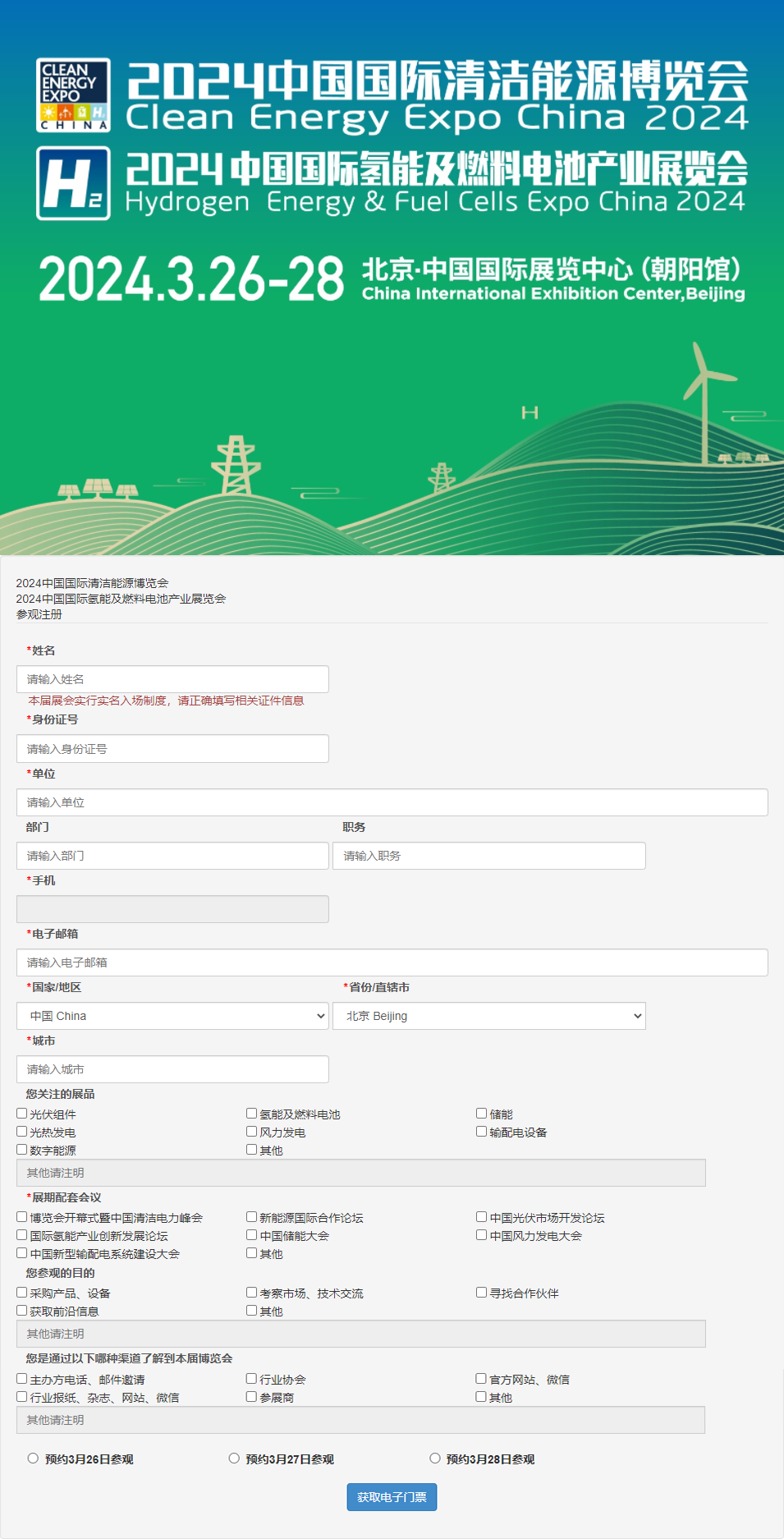Check the 光热发电 checkbox
784x1539 pixels.
click(22, 1132)
